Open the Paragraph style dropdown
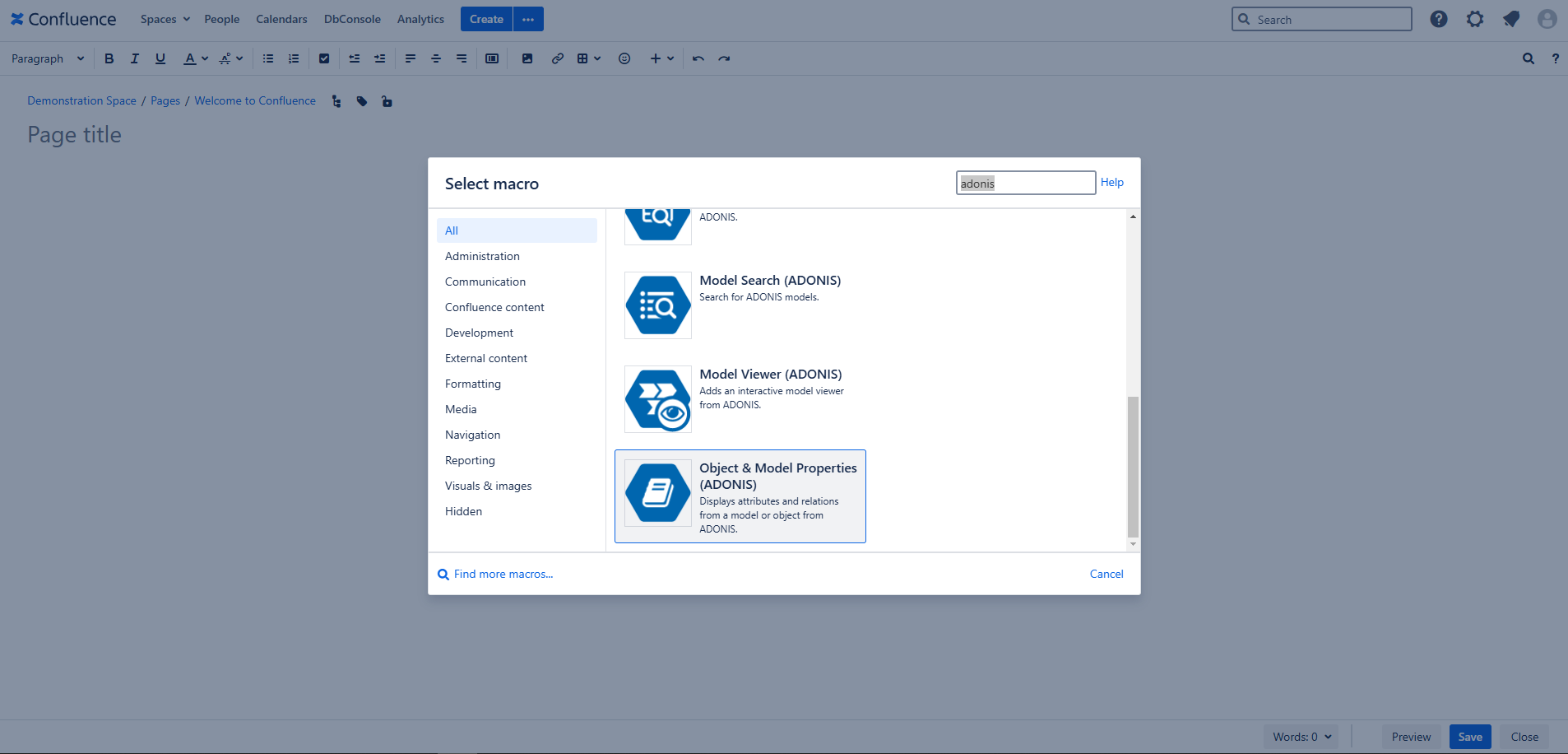Image resolution: width=1568 pixels, height=754 pixels. click(47, 58)
